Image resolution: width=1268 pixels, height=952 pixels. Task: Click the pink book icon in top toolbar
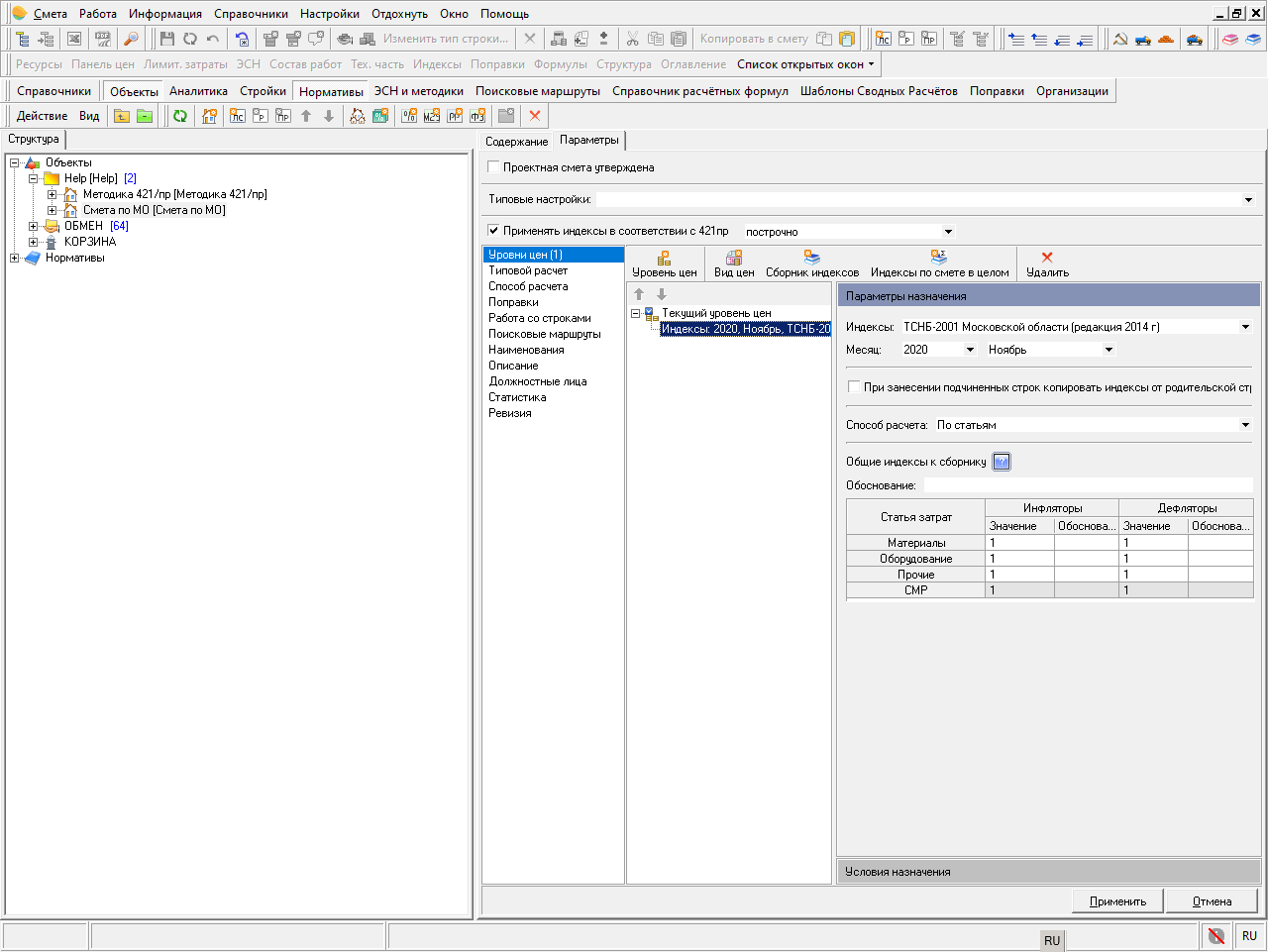point(1229,39)
